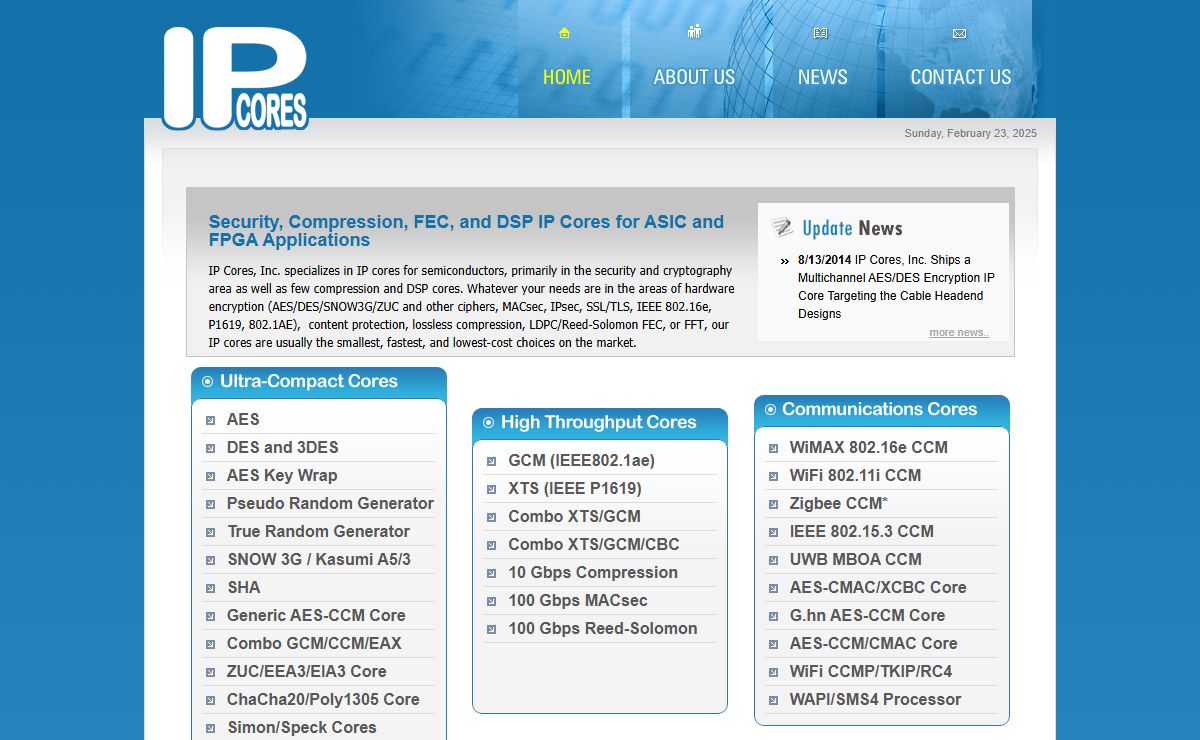Click the 'more news..' link

click(959, 332)
